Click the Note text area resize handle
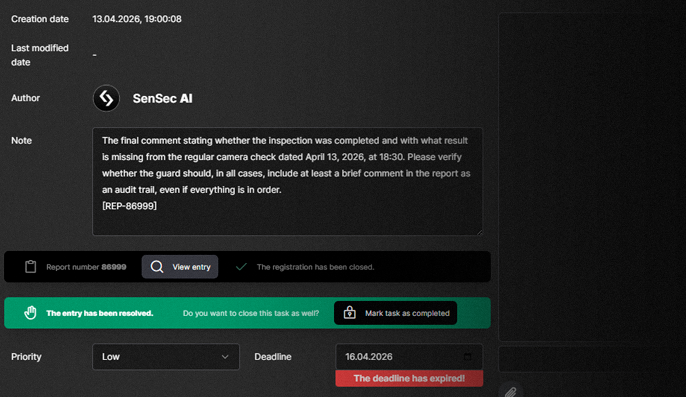 pos(479,232)
